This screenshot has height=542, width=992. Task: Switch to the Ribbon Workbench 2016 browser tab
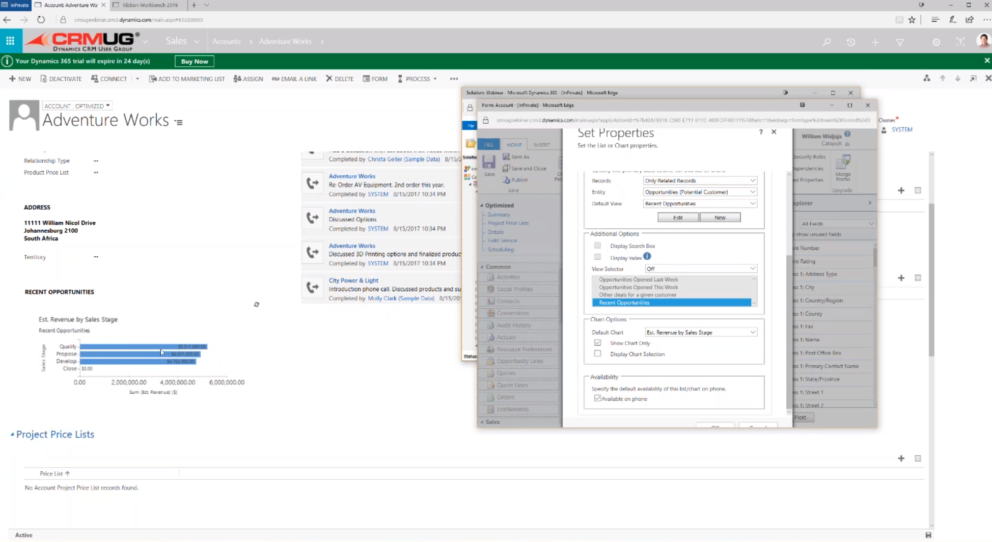coord(149,5)
